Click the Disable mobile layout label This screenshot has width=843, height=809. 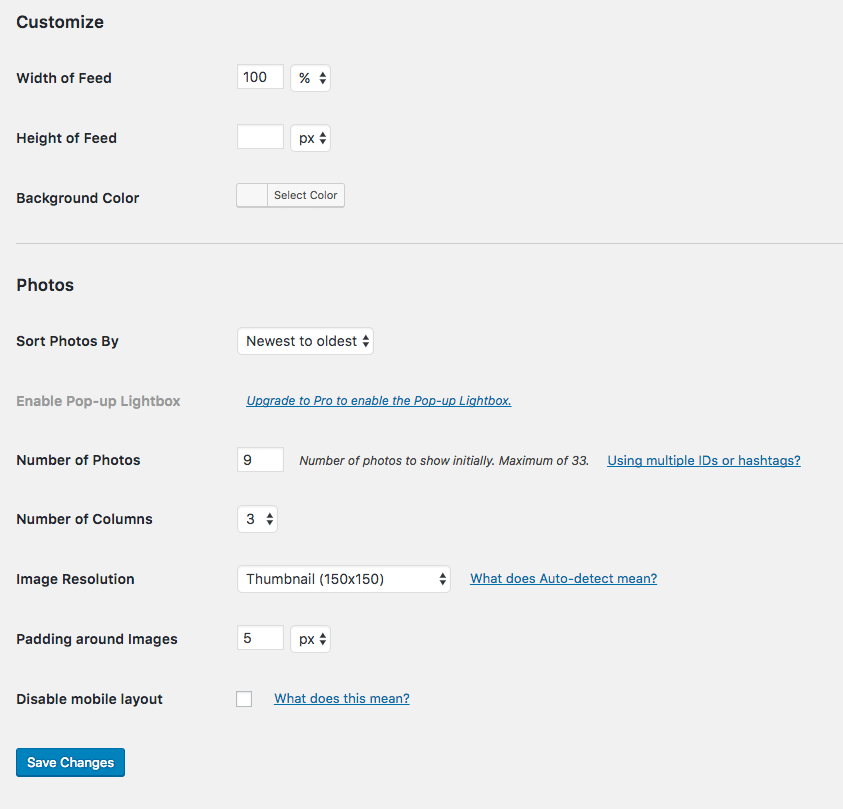89,699
